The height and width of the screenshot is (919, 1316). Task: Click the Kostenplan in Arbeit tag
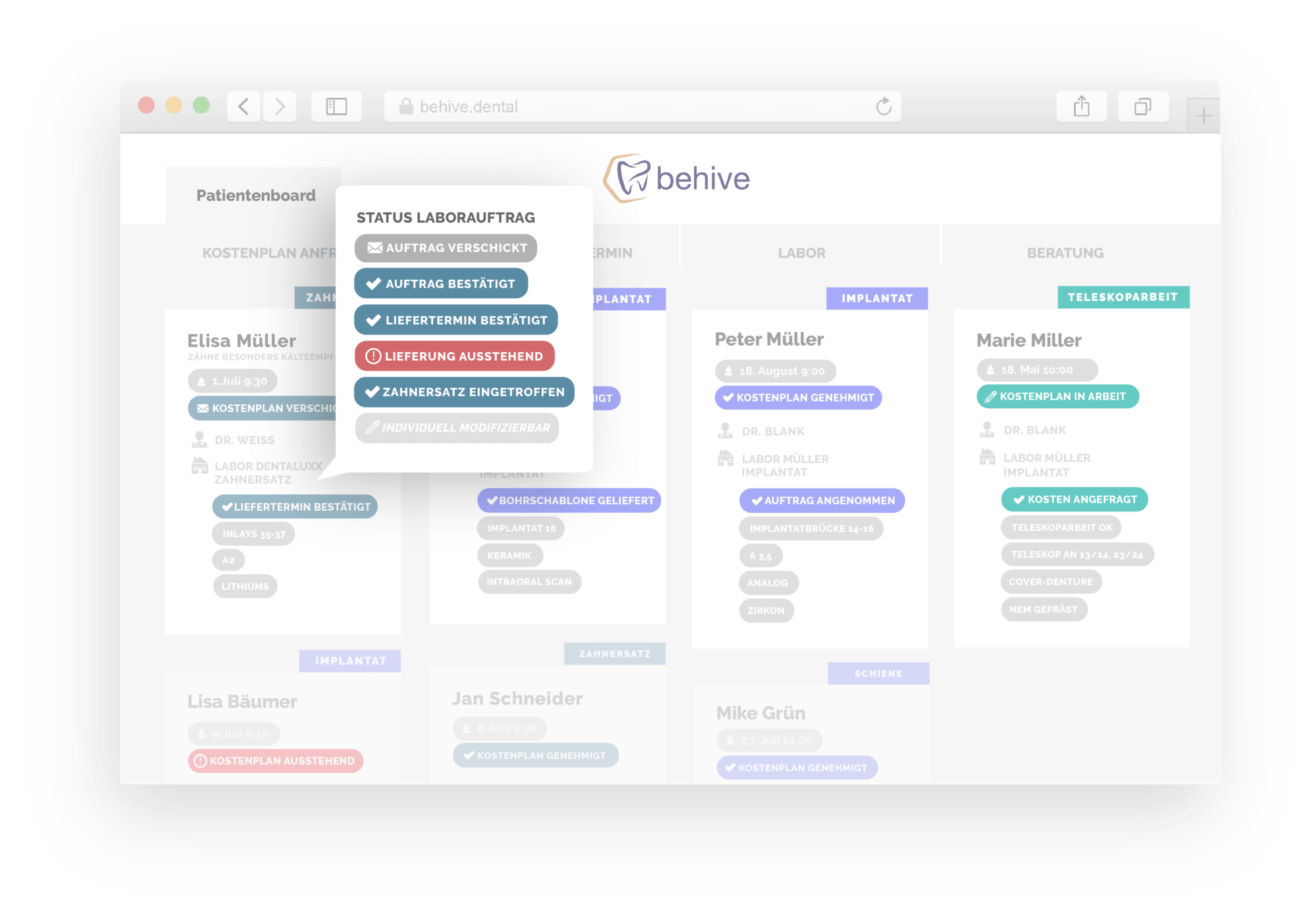click(1057, 396)
